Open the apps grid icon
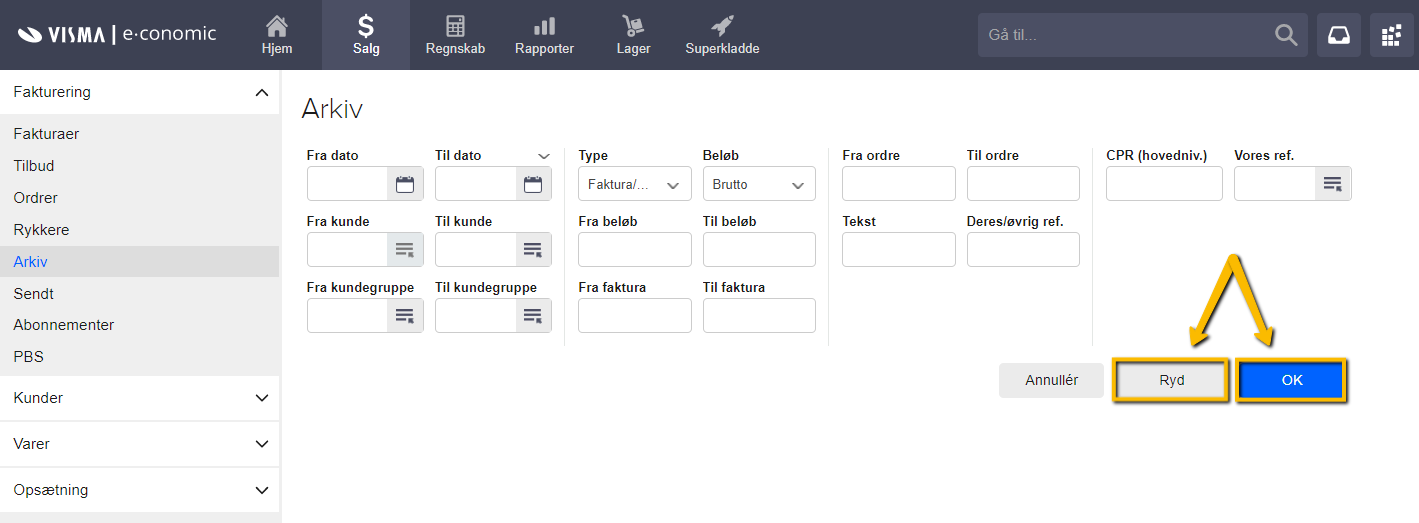The height and width of the screenshot is (523, 1419). tap(1391, 35)
